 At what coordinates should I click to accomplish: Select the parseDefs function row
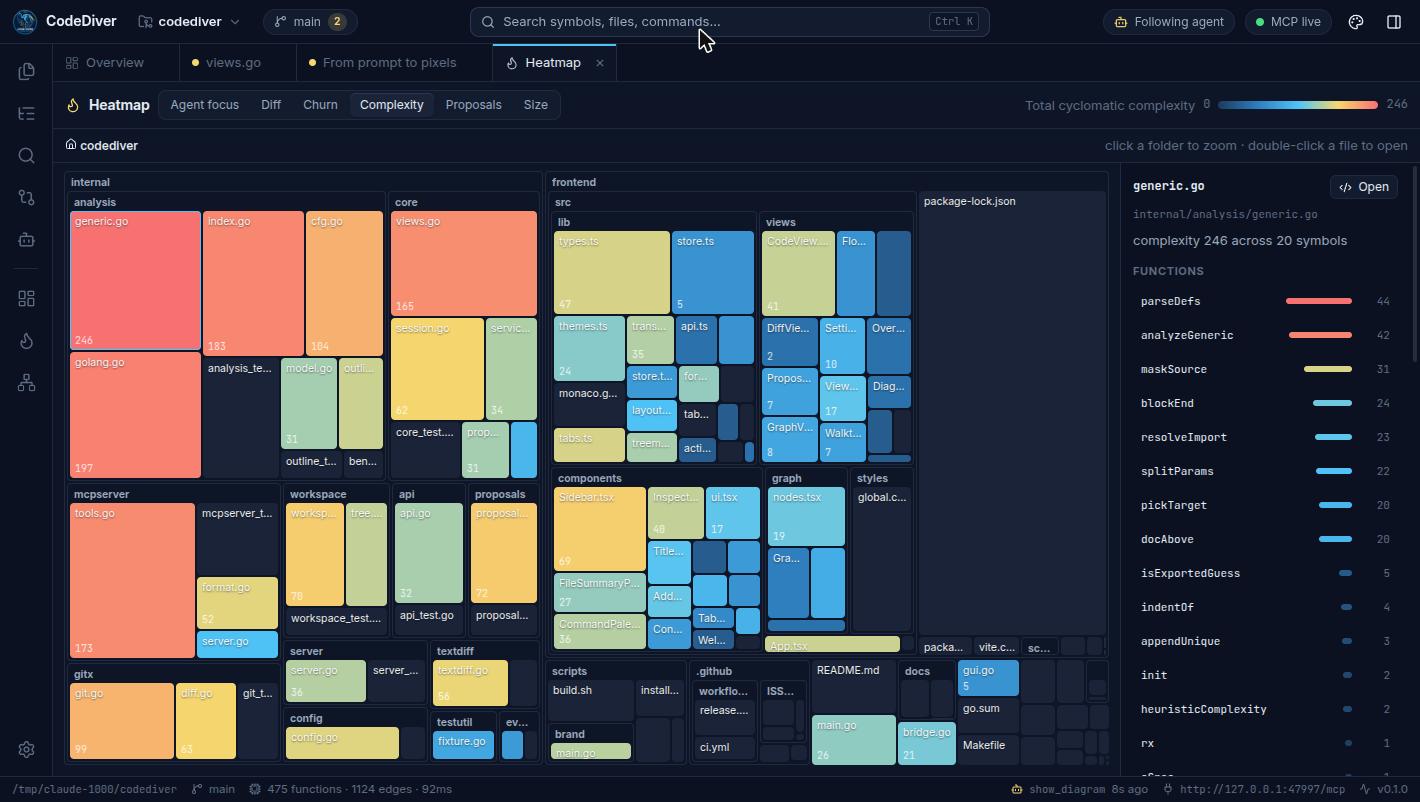click(1265, 301)
